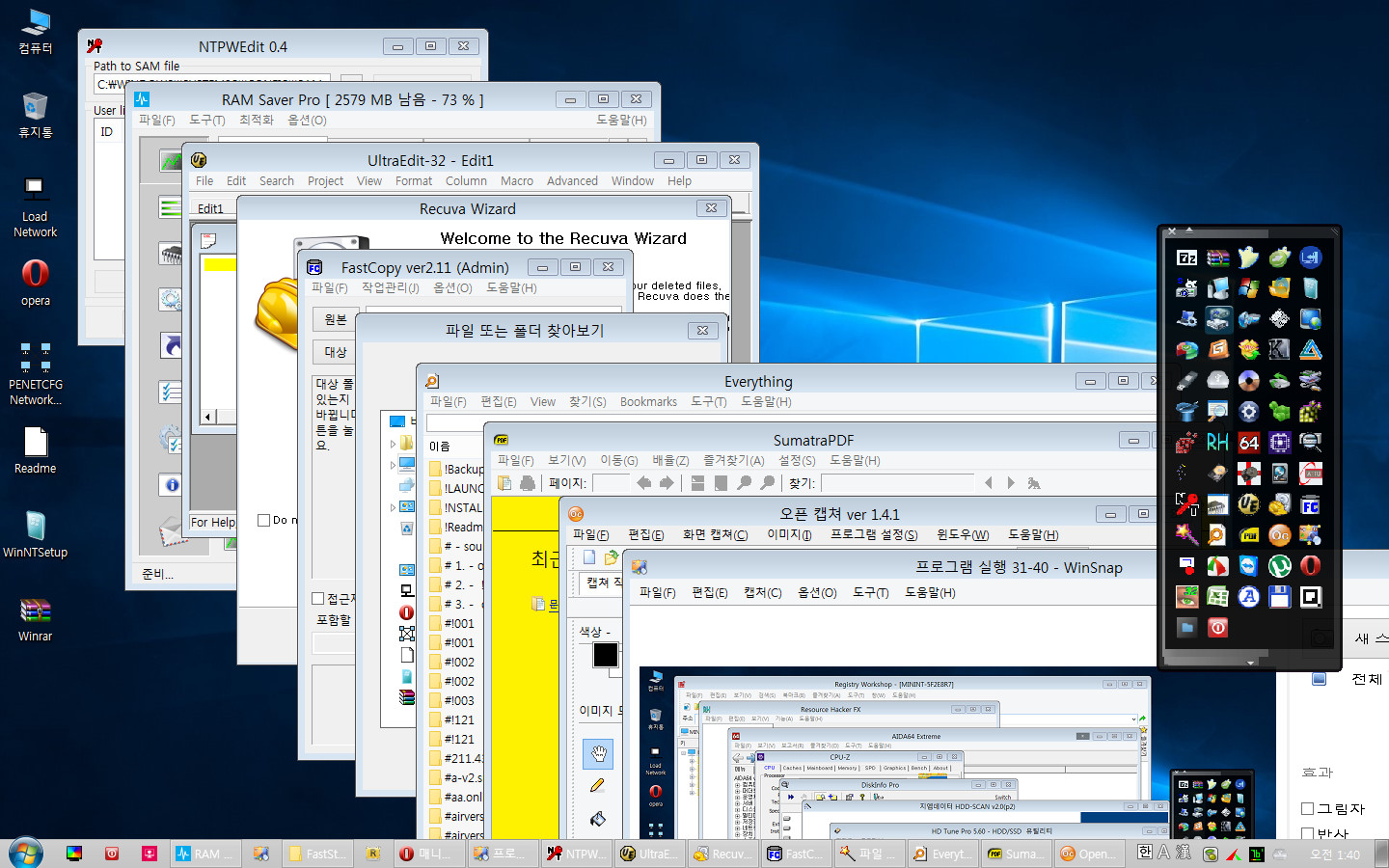Open Macro menu in UltraEdit
Viewport: 1389px width, 868px height.
tap(517, 181)
